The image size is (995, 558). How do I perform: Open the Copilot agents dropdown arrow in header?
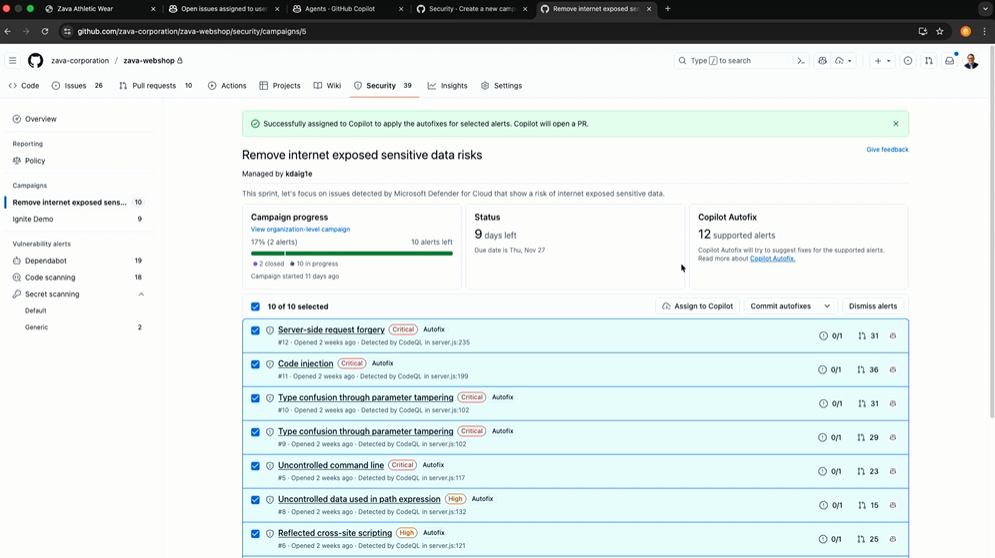(x=849, y=61)
